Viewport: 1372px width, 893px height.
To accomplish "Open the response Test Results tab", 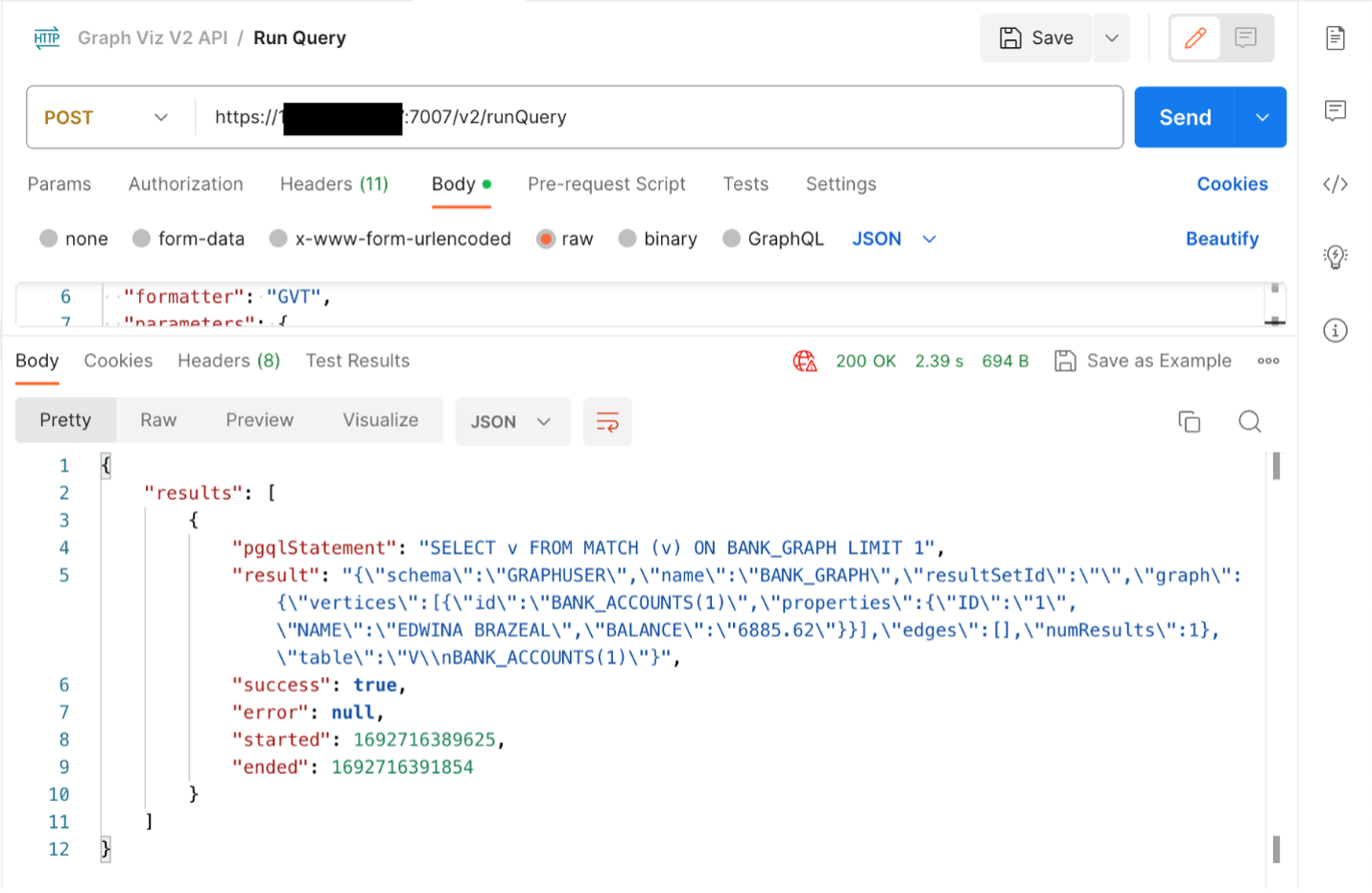I will [x=357, y=361].
